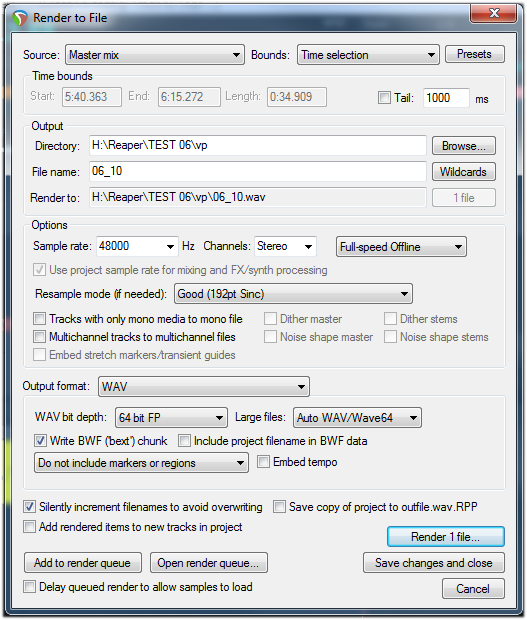Viewport: 527px width, 620px height.
Task: Enable Tracks with only mono media to mono file
Action: point(39,319)
